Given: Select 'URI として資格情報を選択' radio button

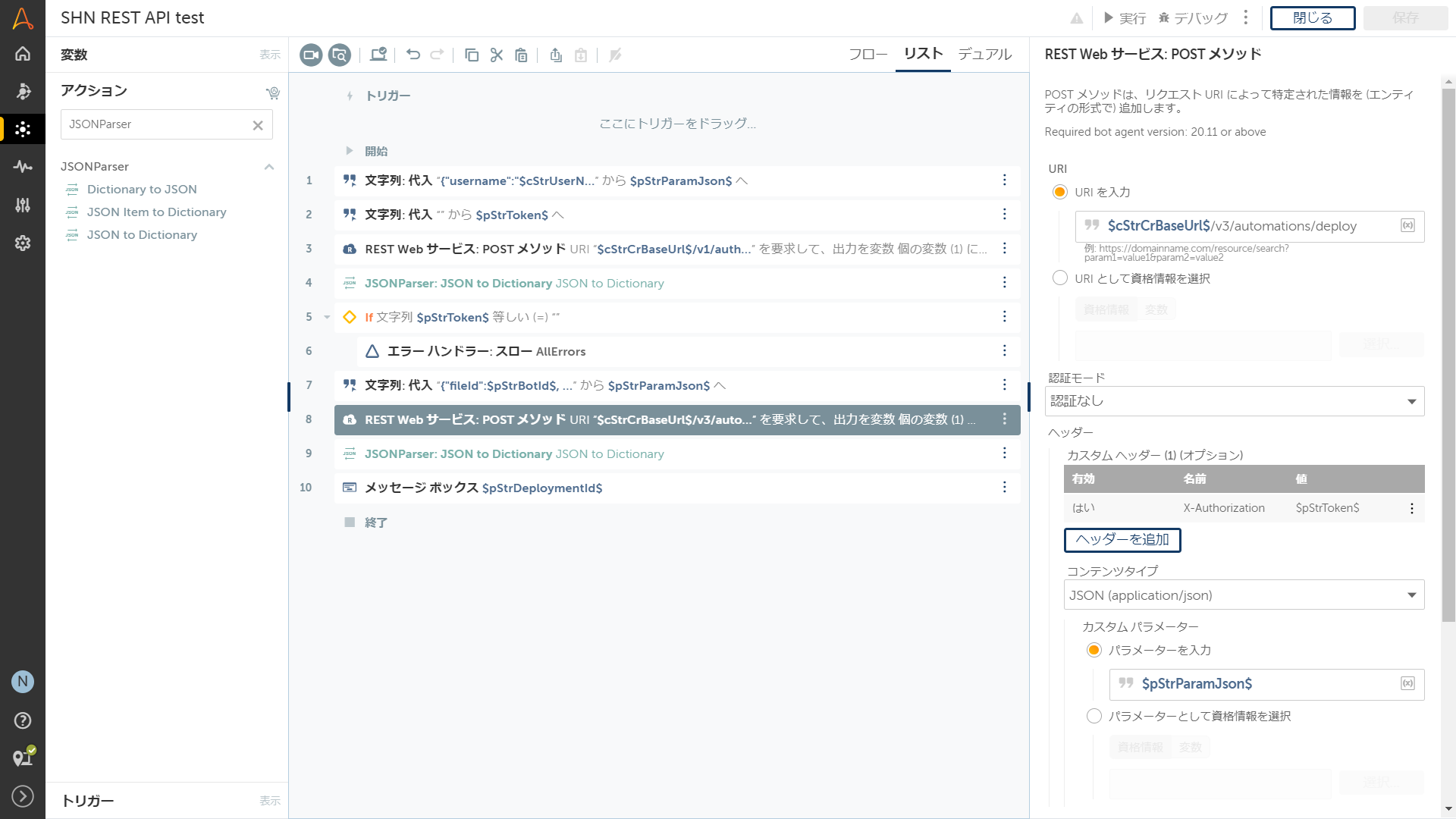Looking at the screenshot, I should [x=1060, y=278].
